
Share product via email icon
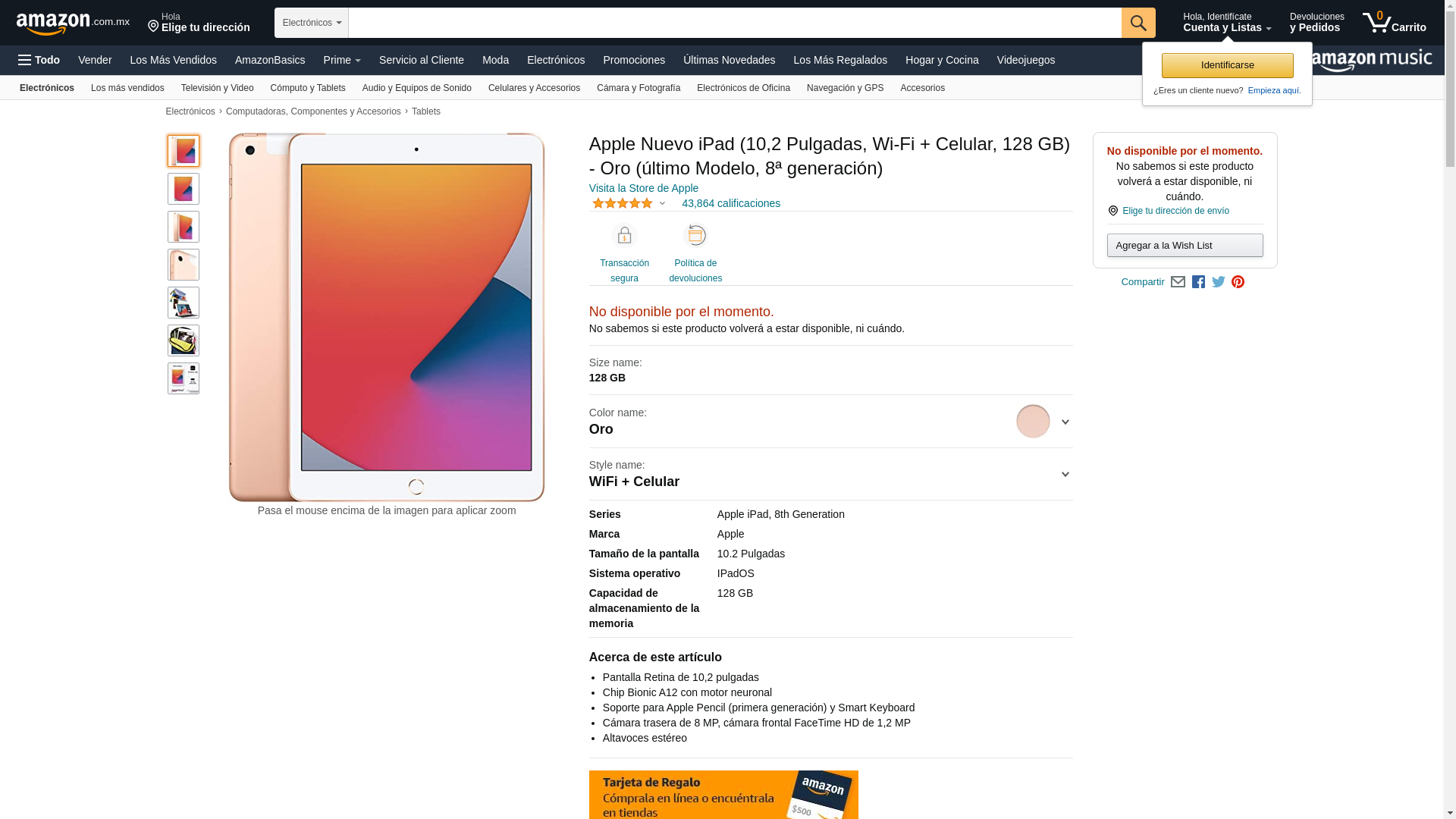pyautogui.click(x=1178, y=282)
